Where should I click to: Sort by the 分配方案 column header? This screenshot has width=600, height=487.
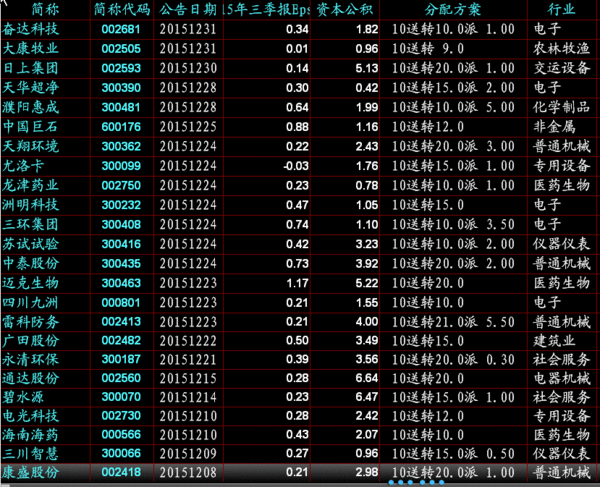pos(453,10)
